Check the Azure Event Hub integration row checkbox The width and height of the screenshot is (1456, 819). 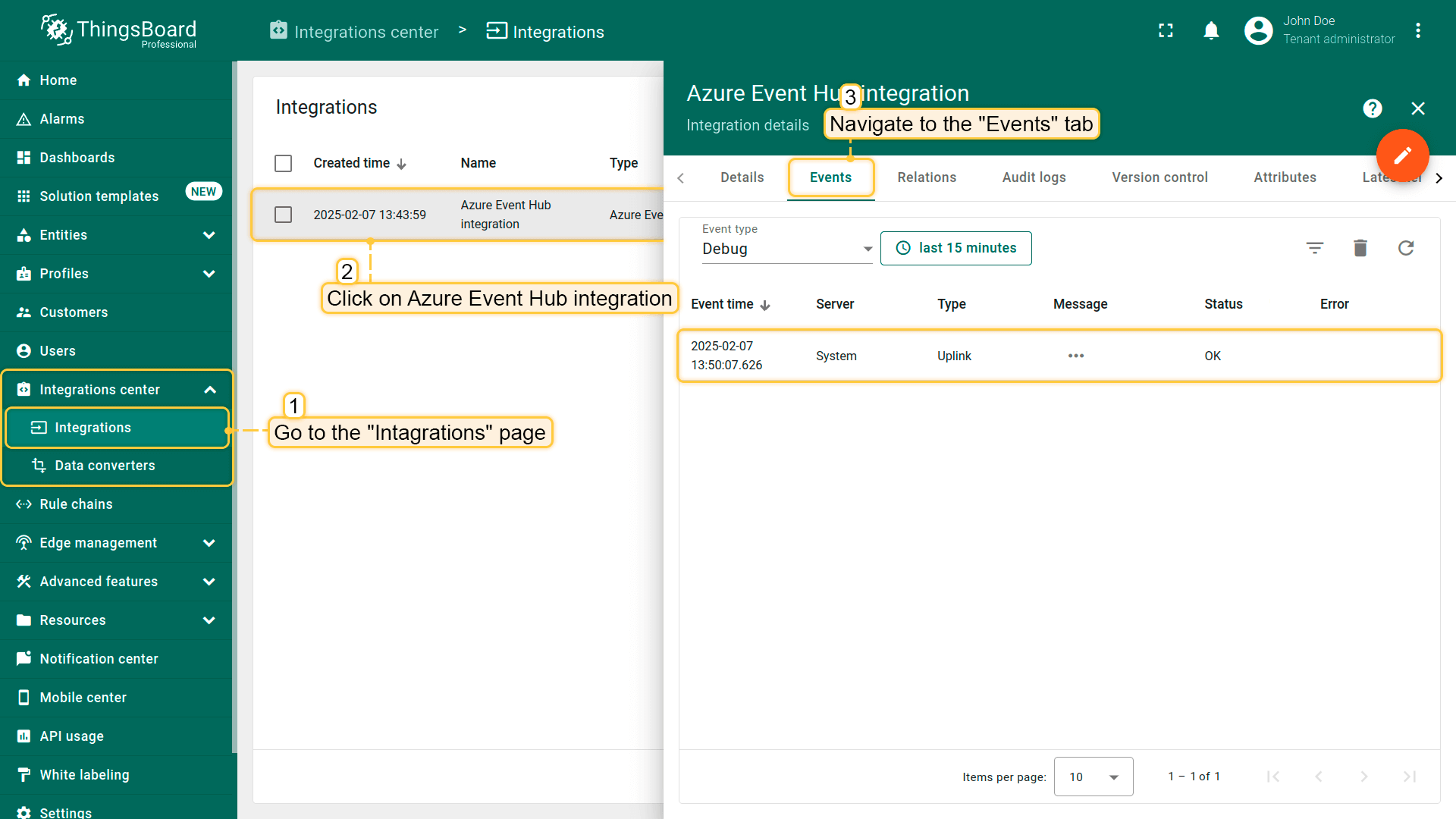[283, 215]
